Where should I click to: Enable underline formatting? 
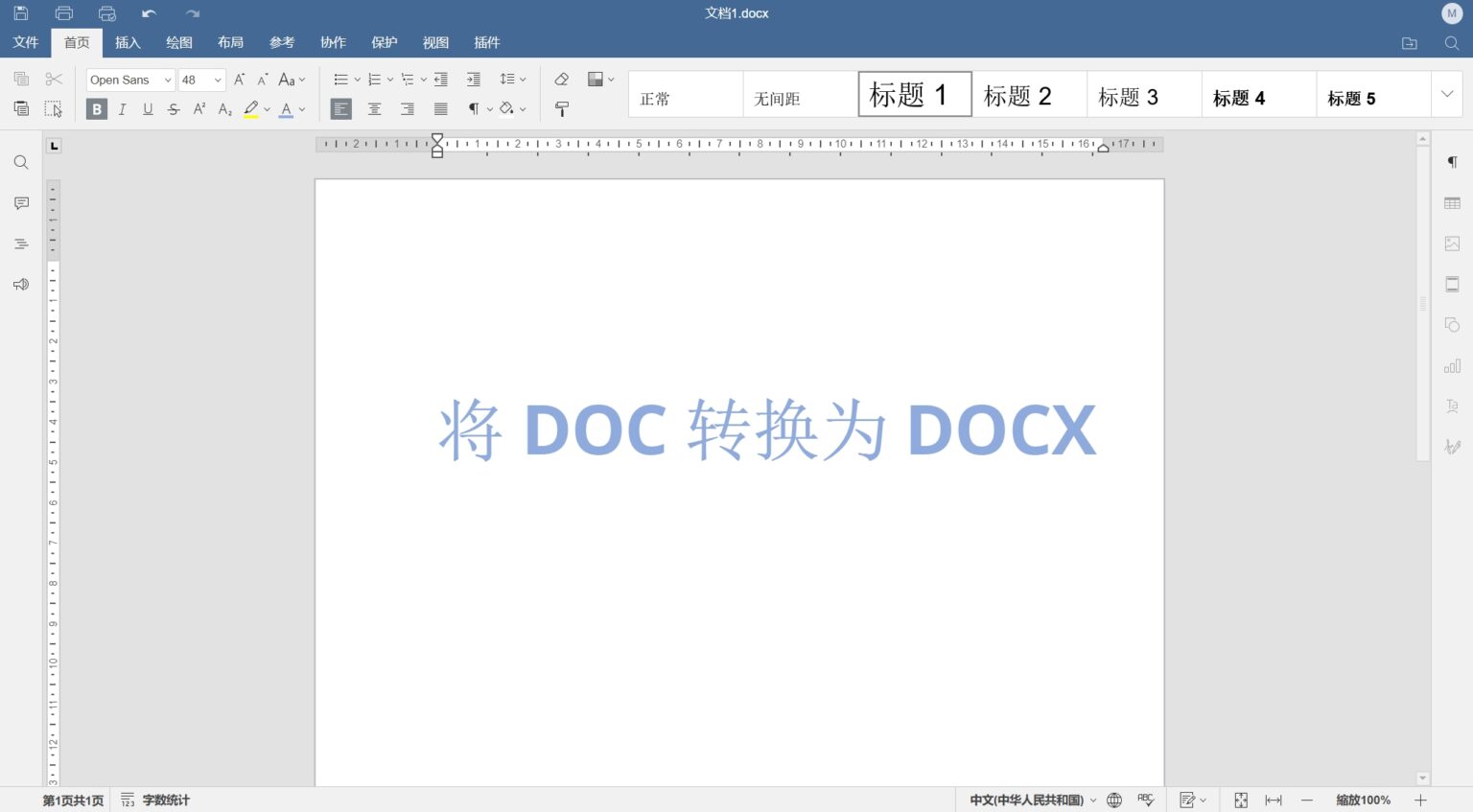(148, 109)
